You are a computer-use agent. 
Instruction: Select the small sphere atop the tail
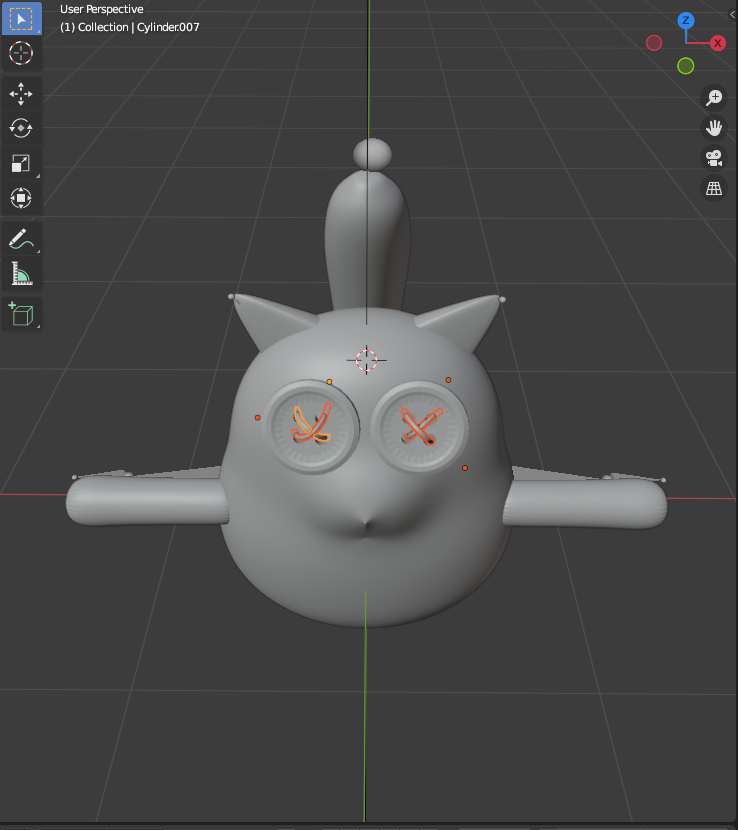click(373, 155)
